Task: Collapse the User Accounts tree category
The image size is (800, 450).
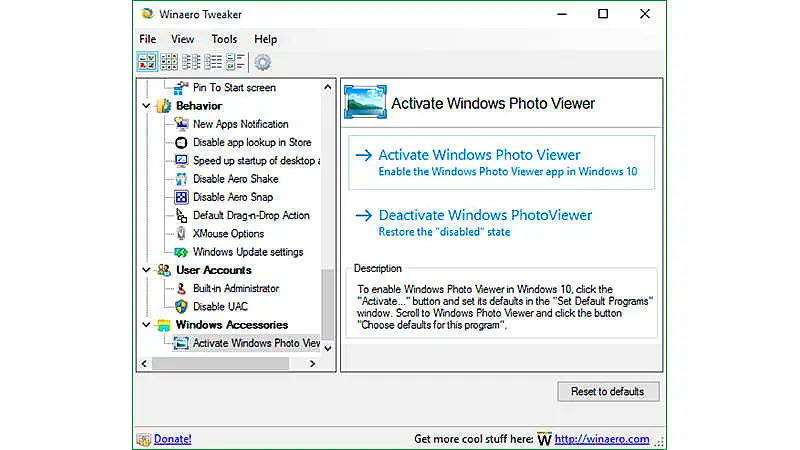Action: coord(146,270)
